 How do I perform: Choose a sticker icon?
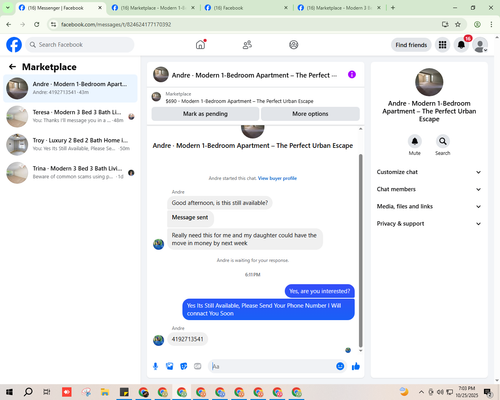[x=184, y=366]
